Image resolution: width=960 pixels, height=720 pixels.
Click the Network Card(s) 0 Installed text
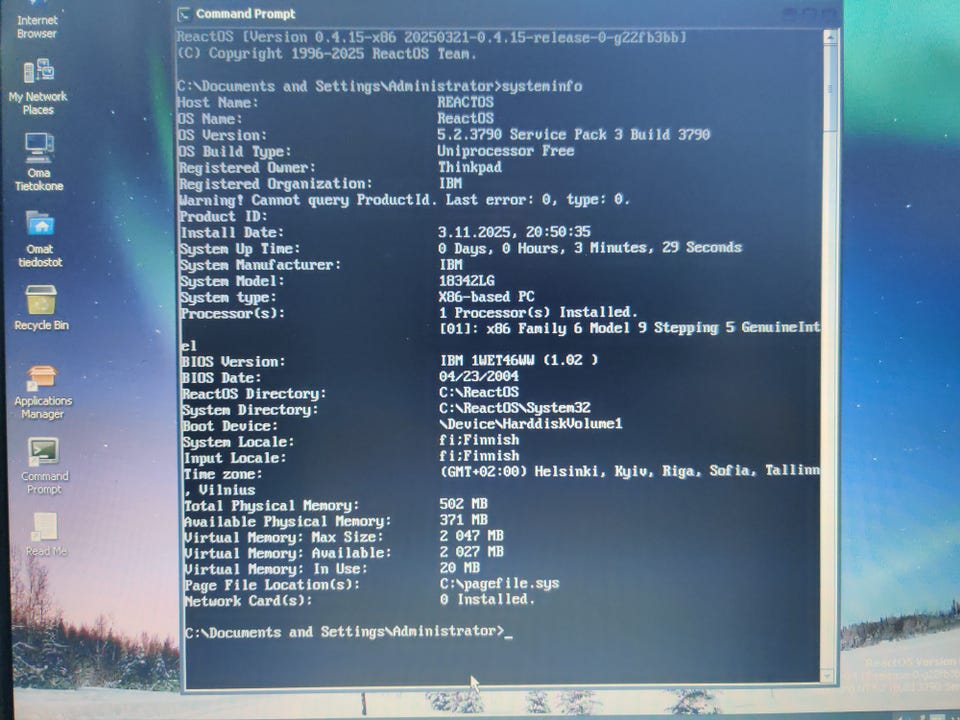(487, 599)
